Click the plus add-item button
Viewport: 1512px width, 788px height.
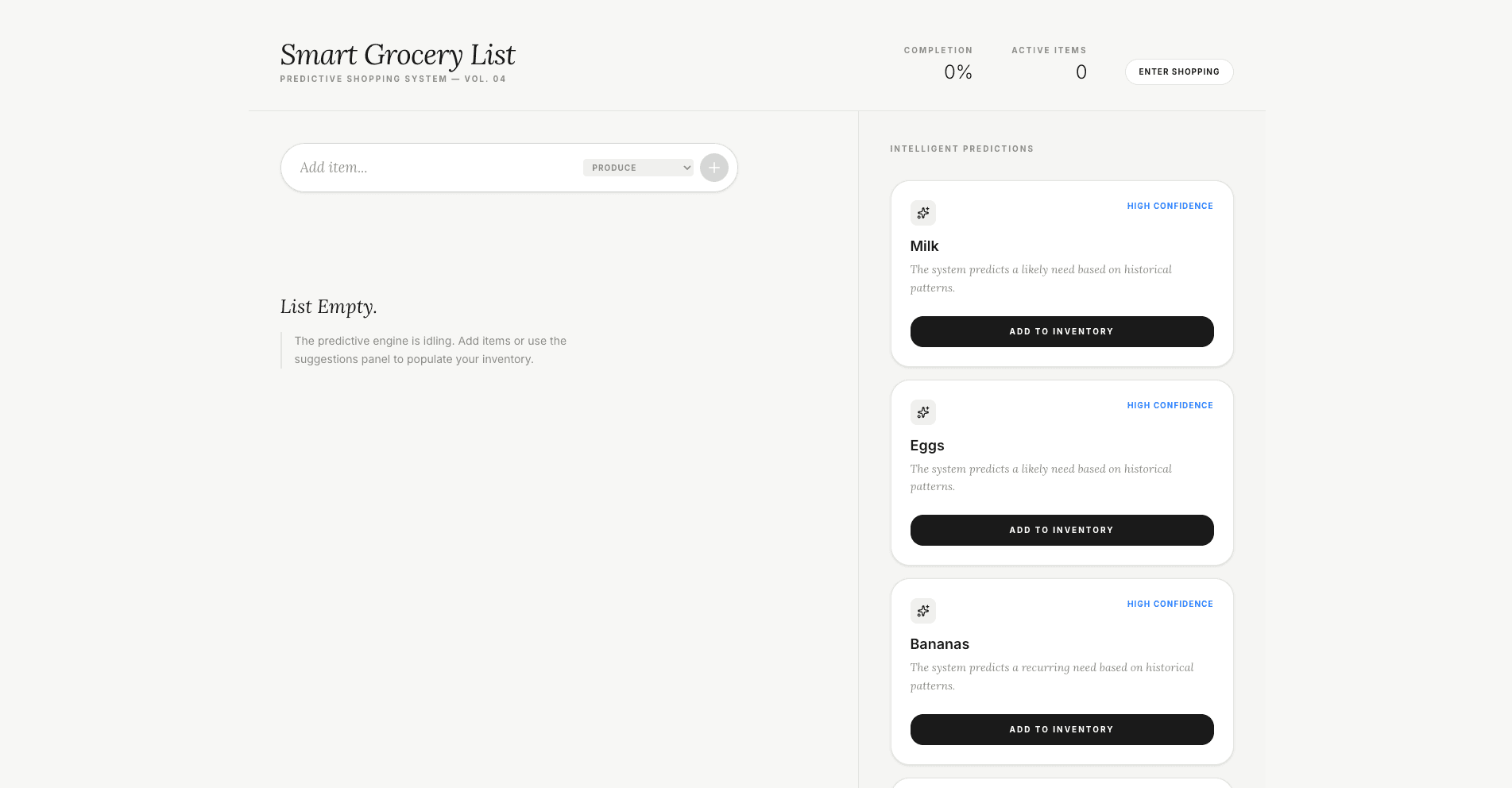pyautogui.click(x=713, y=168)
